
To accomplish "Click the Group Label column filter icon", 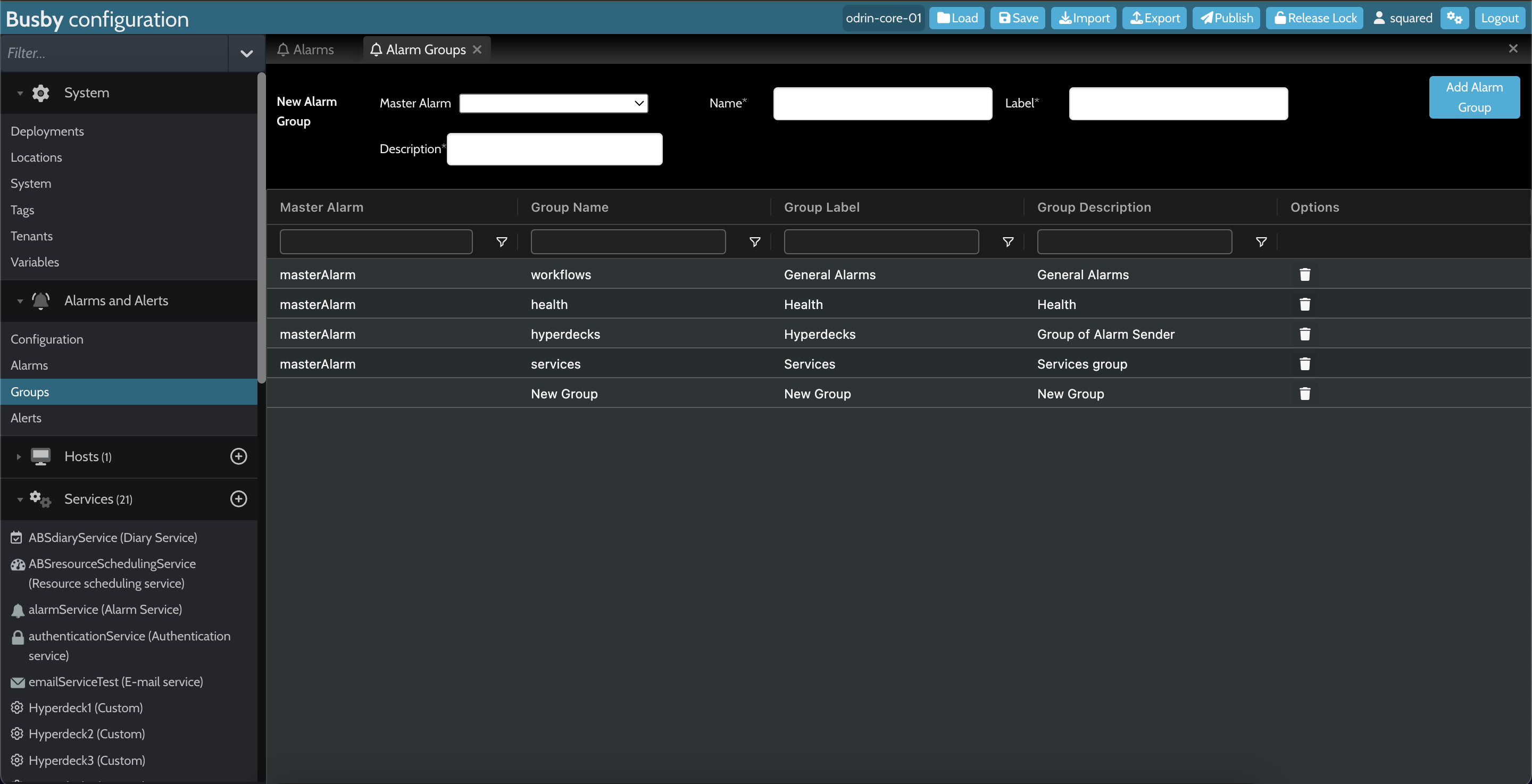I will tap(1008, 241).
